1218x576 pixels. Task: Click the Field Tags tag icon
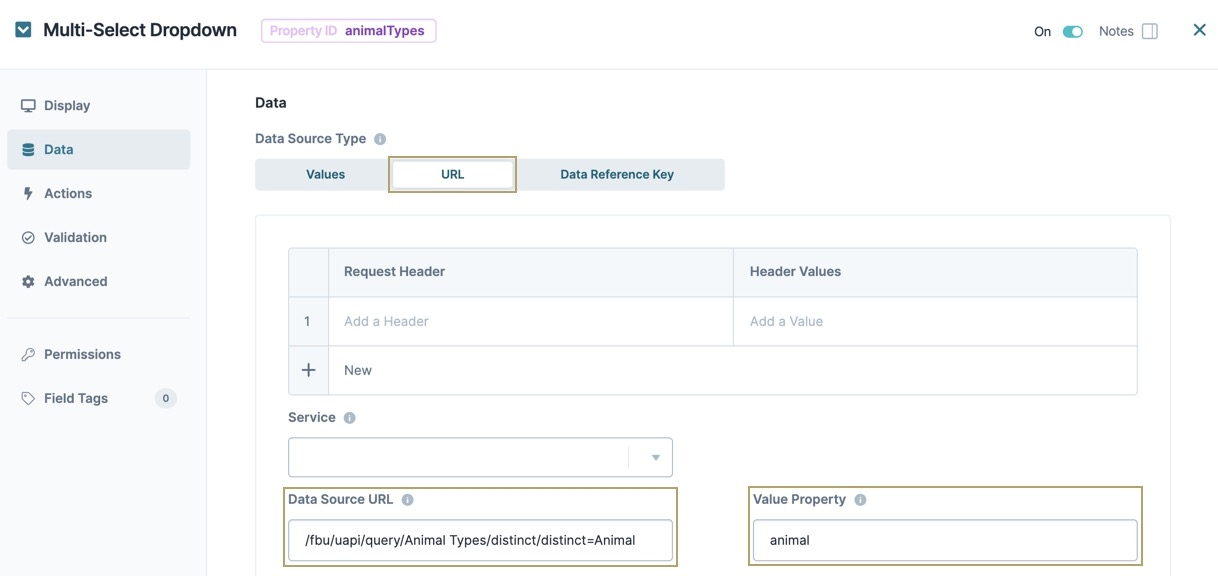pyautogui.click(x=28, y=398)
